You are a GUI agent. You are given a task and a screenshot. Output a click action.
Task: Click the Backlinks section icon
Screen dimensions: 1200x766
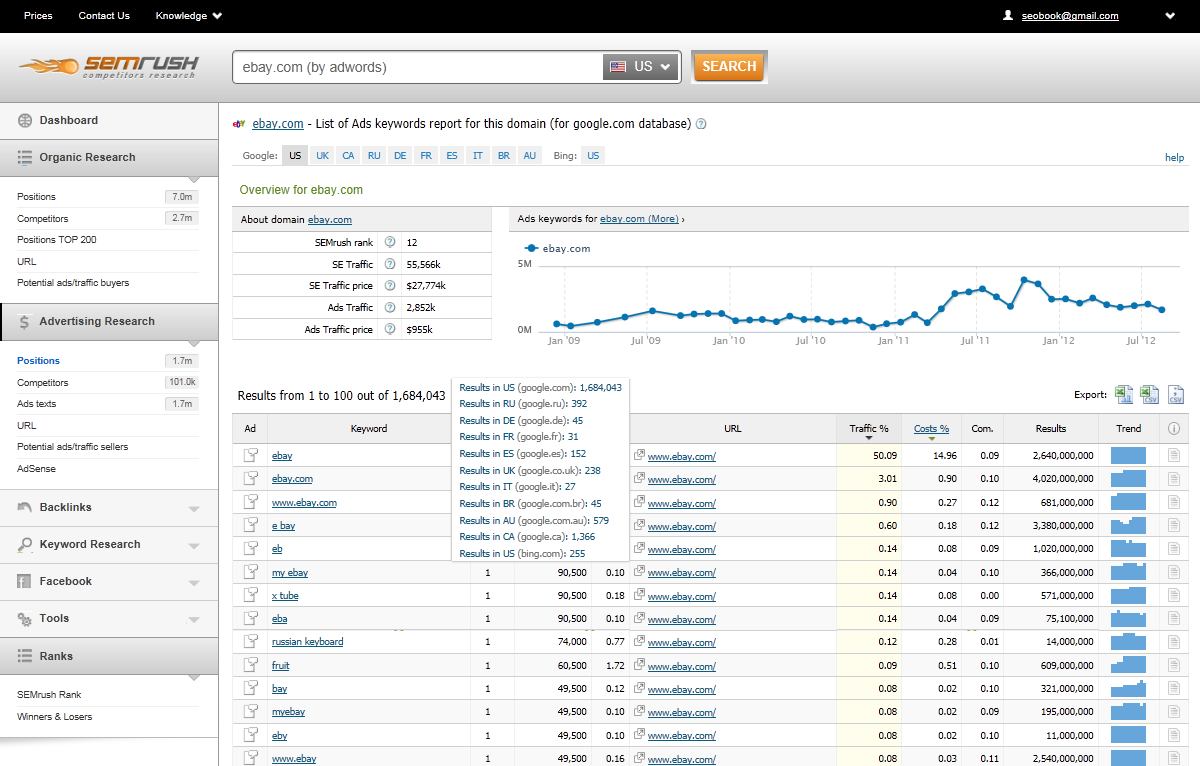(x=25, y=507)
